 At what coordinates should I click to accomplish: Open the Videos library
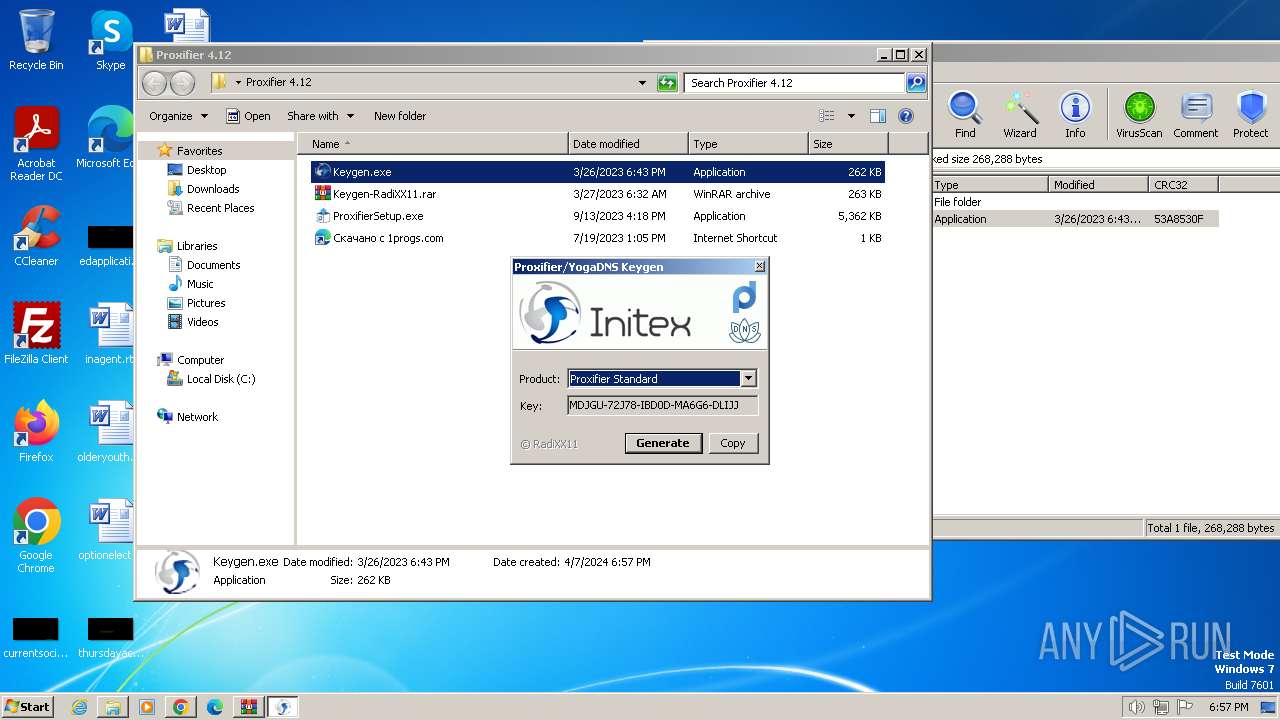pos(202,322)
